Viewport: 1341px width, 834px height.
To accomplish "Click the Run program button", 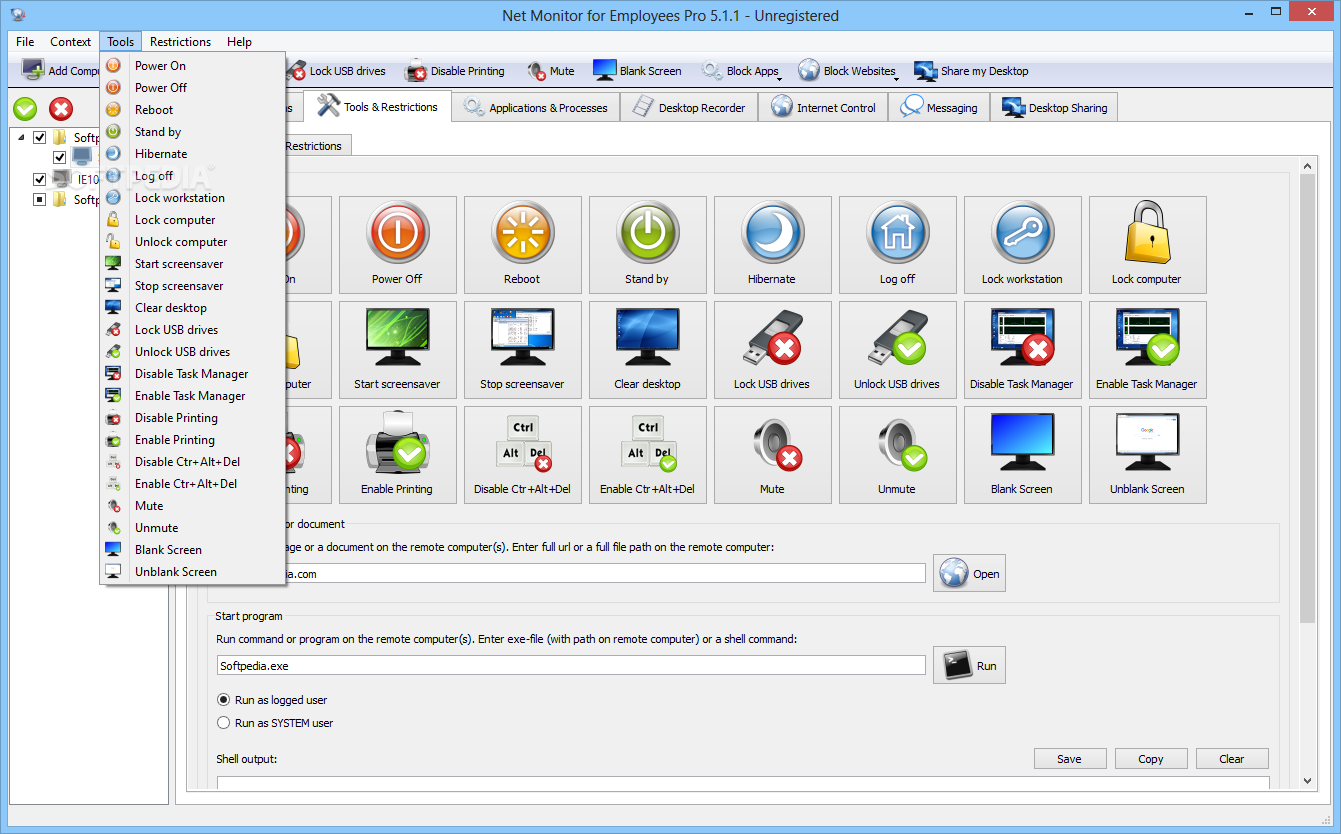I will pos(969,665).
